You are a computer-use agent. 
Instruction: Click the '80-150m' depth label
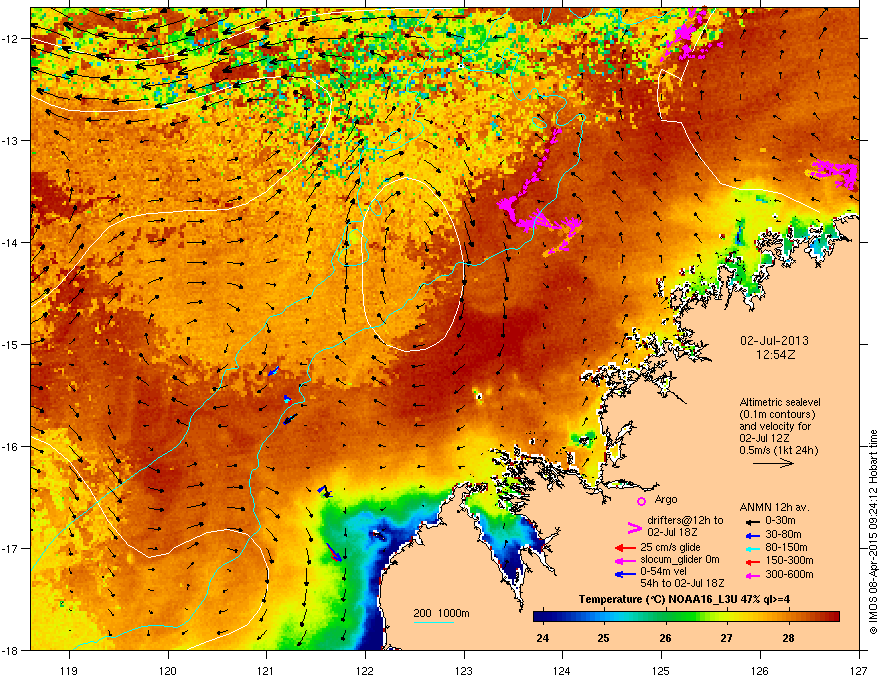[x=786, y=547]
